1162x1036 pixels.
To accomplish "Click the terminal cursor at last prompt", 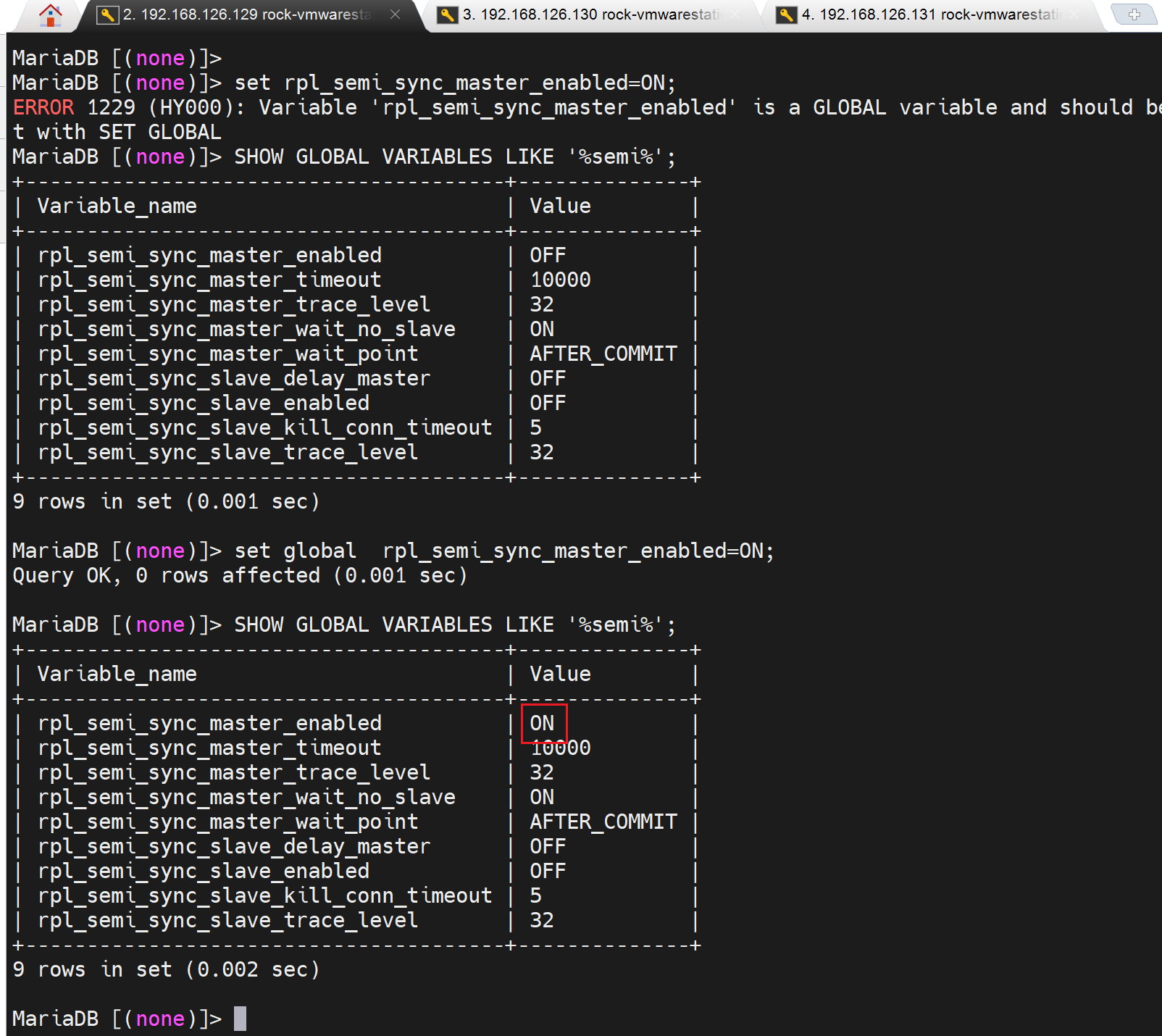I will click(x=240, y=1019).
